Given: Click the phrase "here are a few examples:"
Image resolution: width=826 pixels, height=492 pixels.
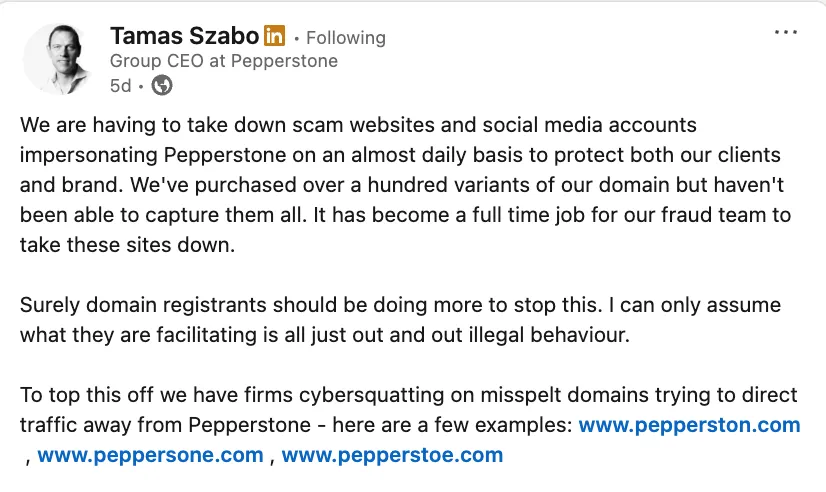Looking at the screenshot, I should (x=453, y=425).
